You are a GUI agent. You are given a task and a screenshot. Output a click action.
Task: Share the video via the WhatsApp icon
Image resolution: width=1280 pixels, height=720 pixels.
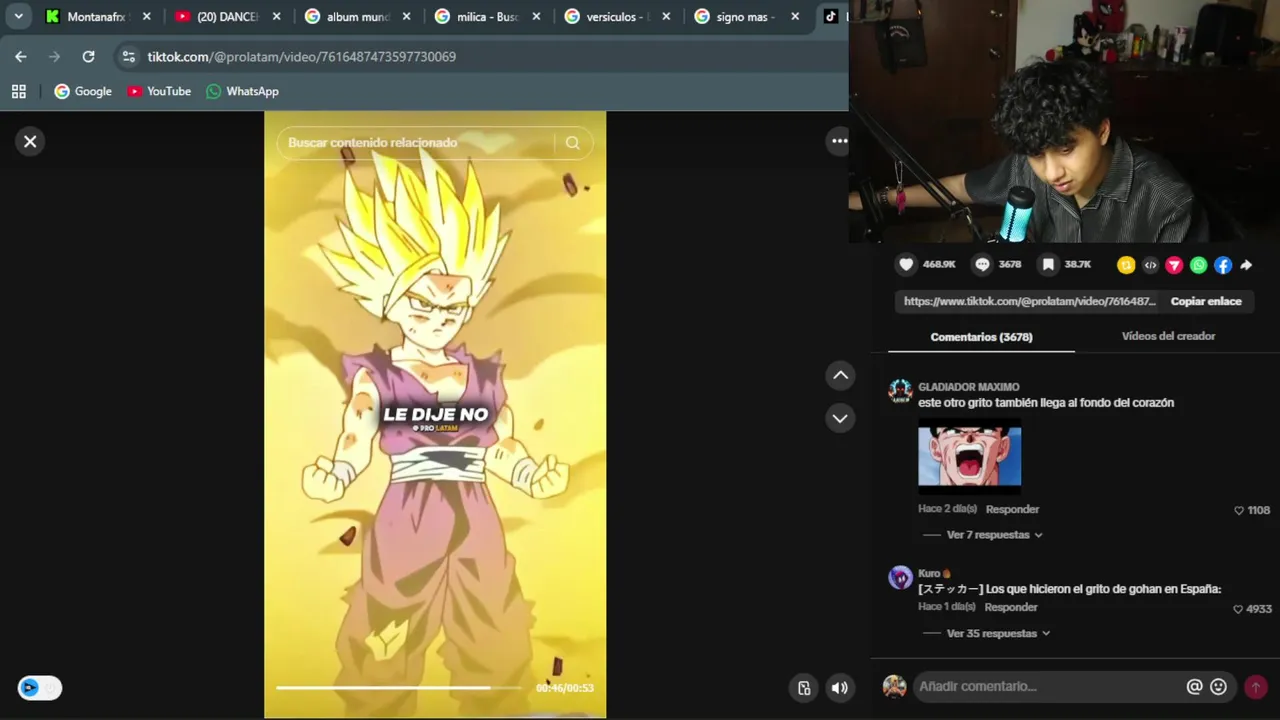(x=1198, y=265)
